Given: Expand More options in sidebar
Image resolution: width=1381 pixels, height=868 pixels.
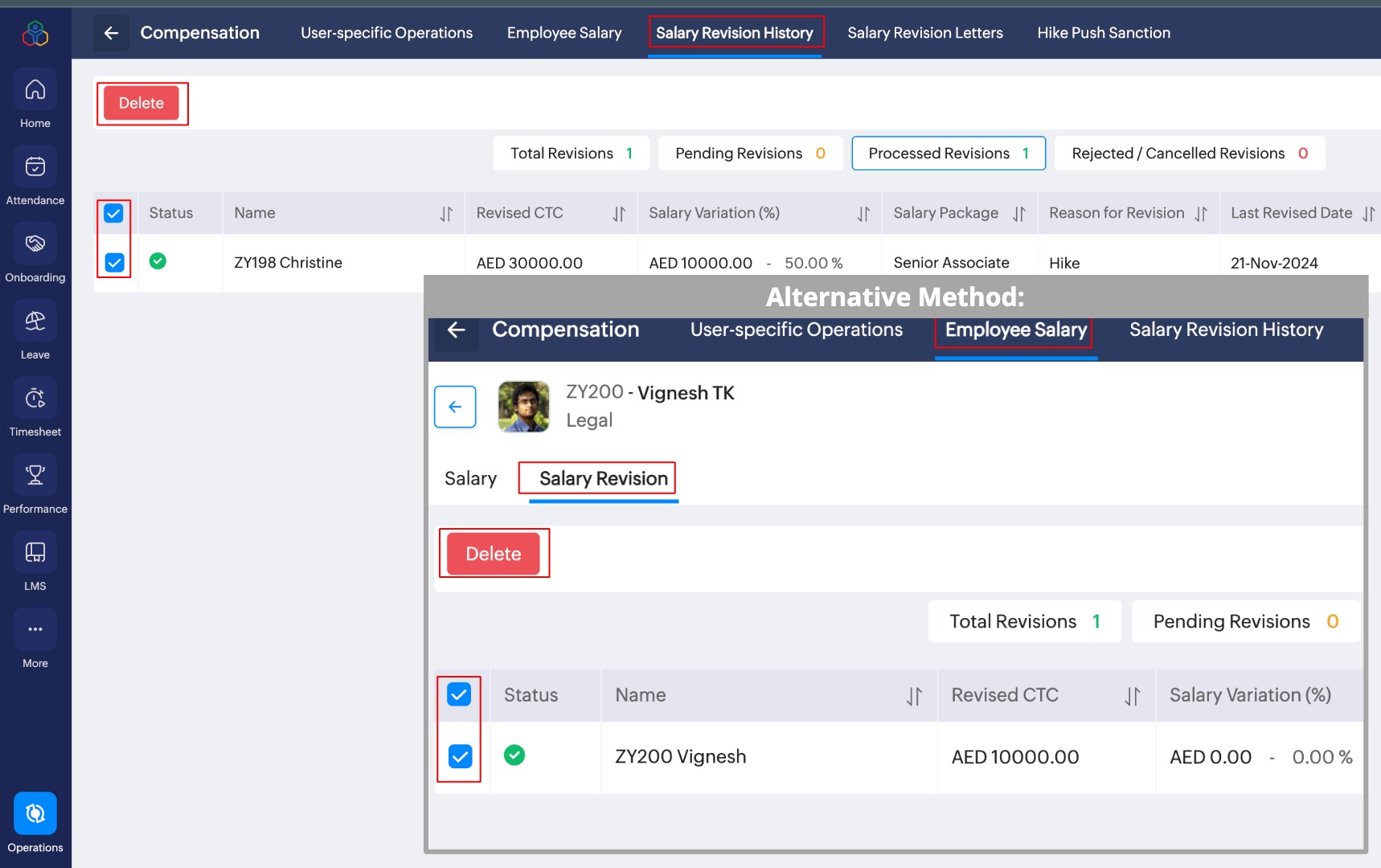Looking at the screenshot, I should point(35,630).
